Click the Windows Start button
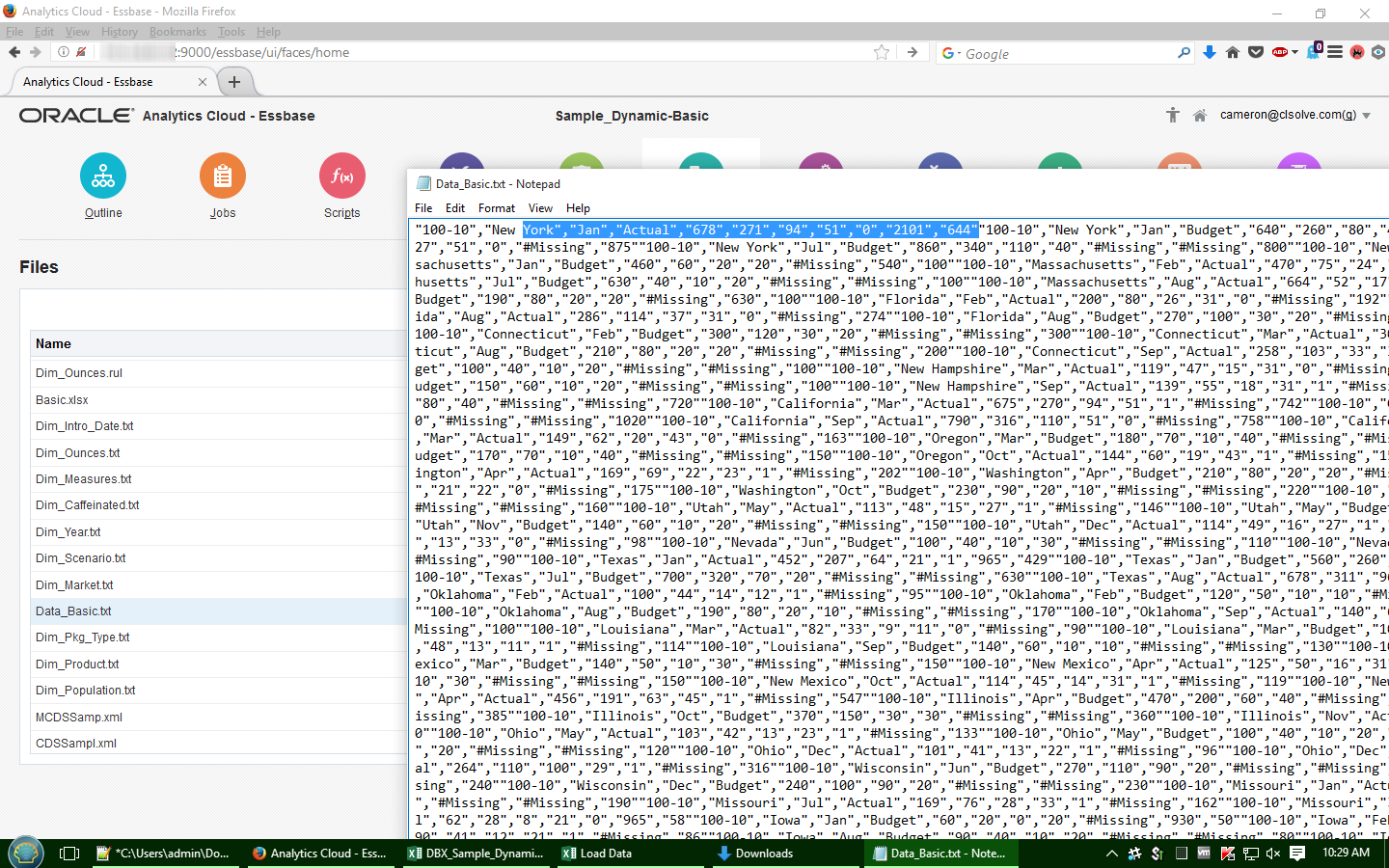 tap(26, 853)
